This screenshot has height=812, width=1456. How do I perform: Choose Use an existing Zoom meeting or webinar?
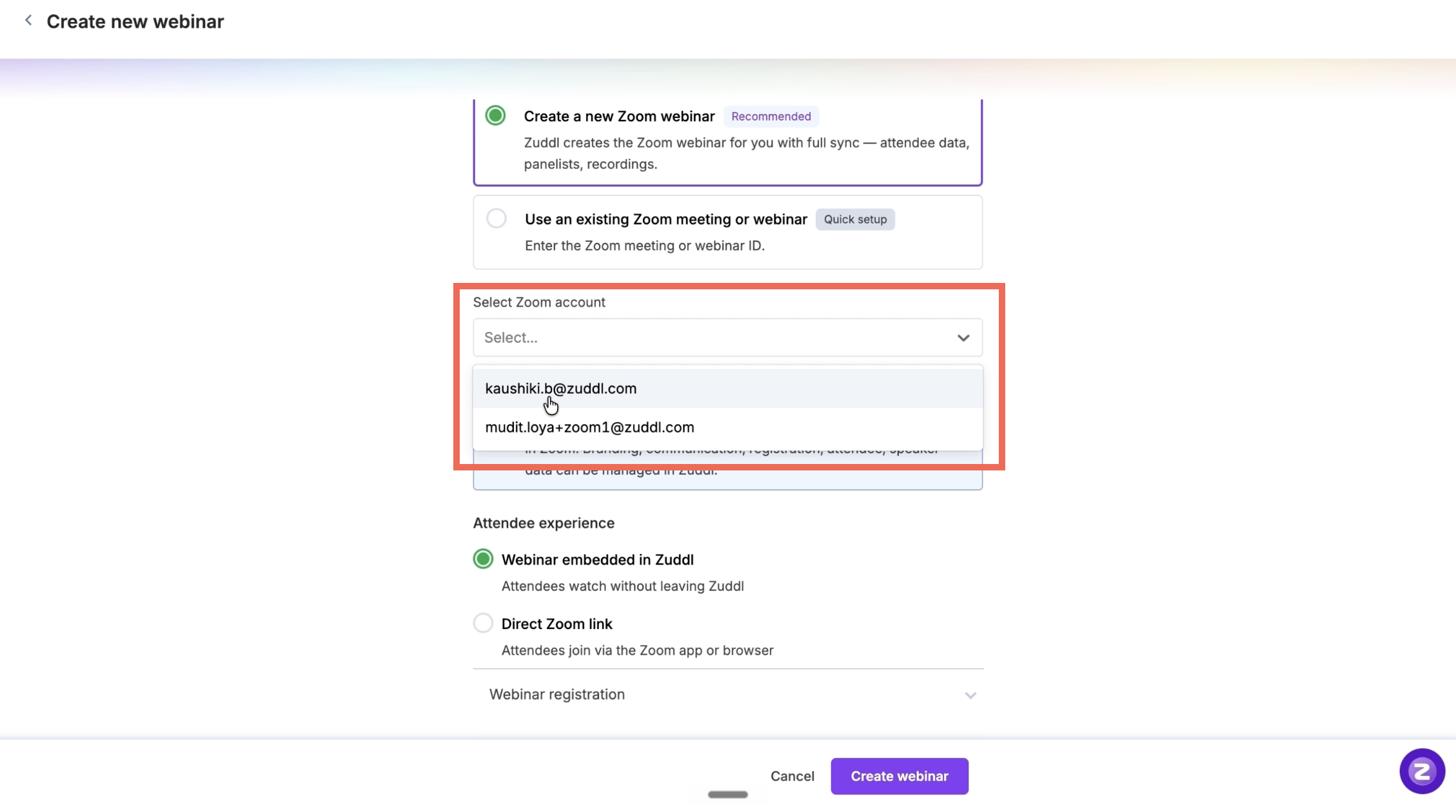(x=497, y=218)
